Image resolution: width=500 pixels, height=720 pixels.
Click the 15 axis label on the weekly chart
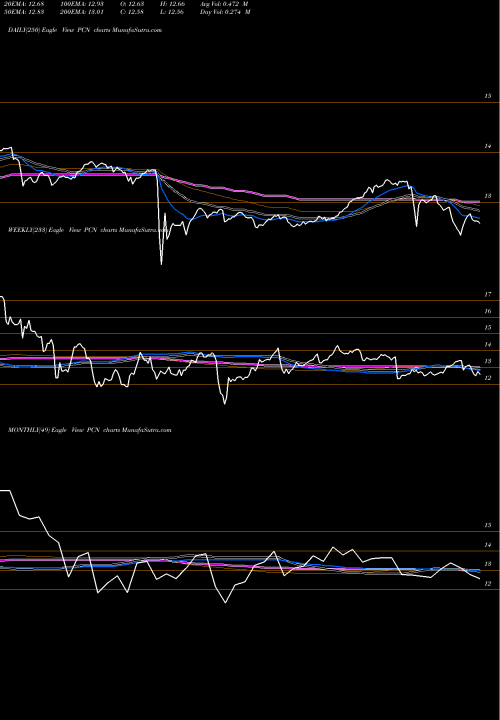488,328
